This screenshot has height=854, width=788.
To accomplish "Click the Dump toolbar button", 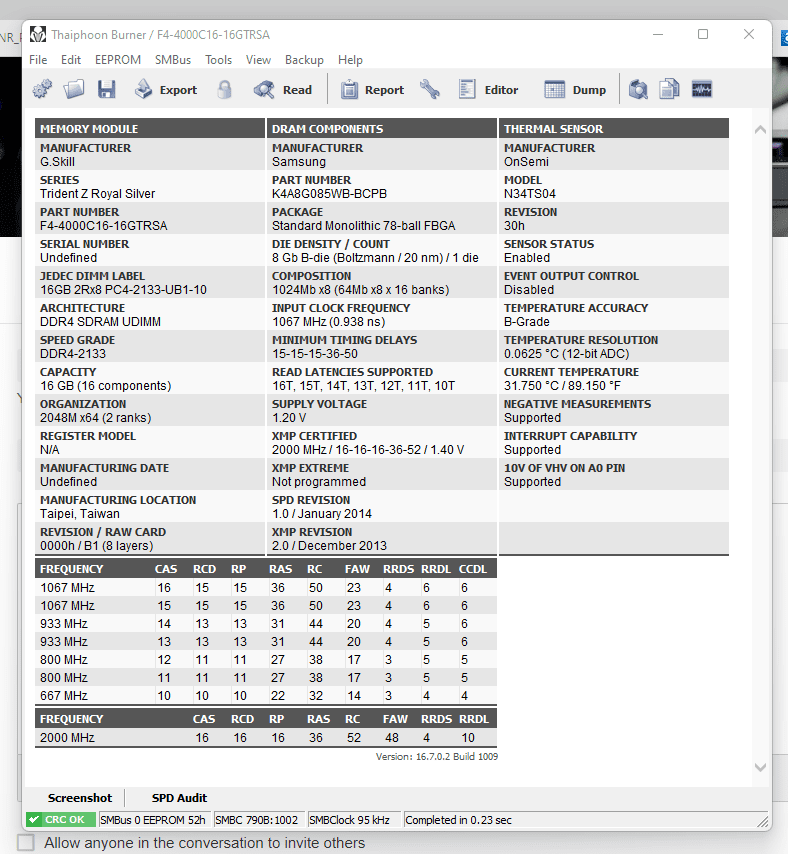I will tap(575, 89).
